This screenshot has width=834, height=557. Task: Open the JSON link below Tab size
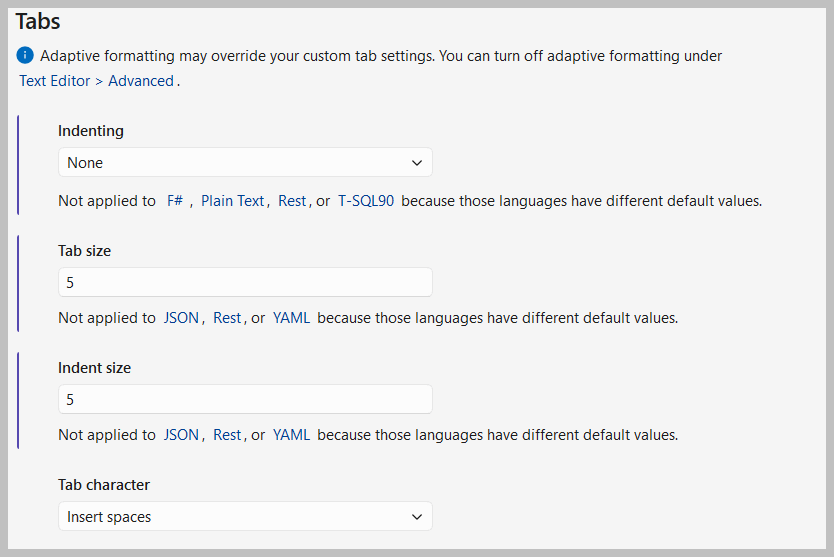[181, 318]
